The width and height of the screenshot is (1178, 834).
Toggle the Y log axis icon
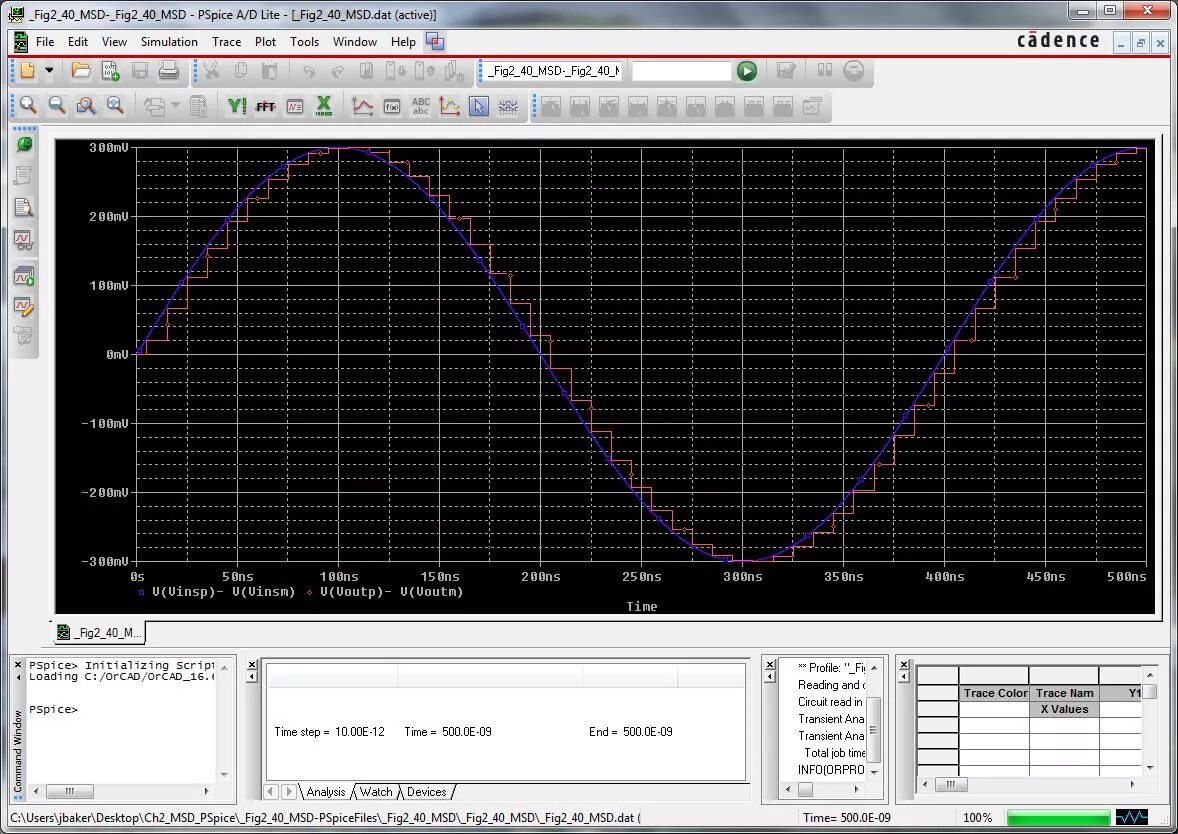(x=236, y=105)
